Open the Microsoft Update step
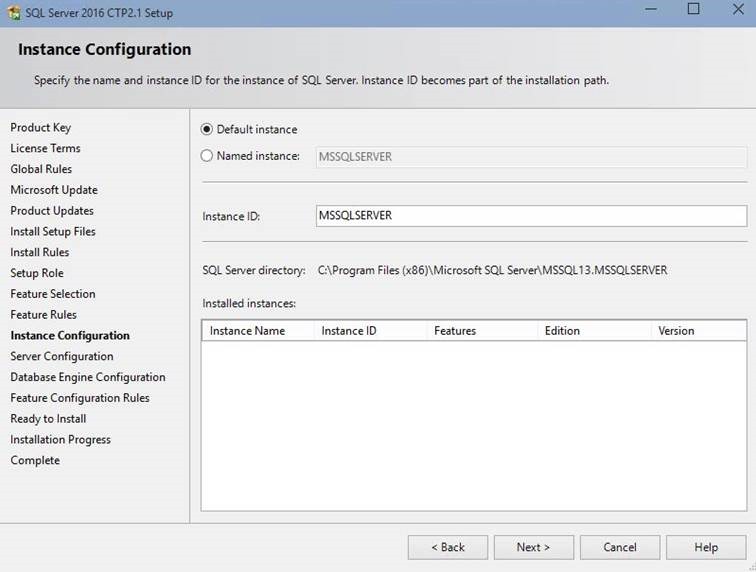 click(x=54, y=190)
